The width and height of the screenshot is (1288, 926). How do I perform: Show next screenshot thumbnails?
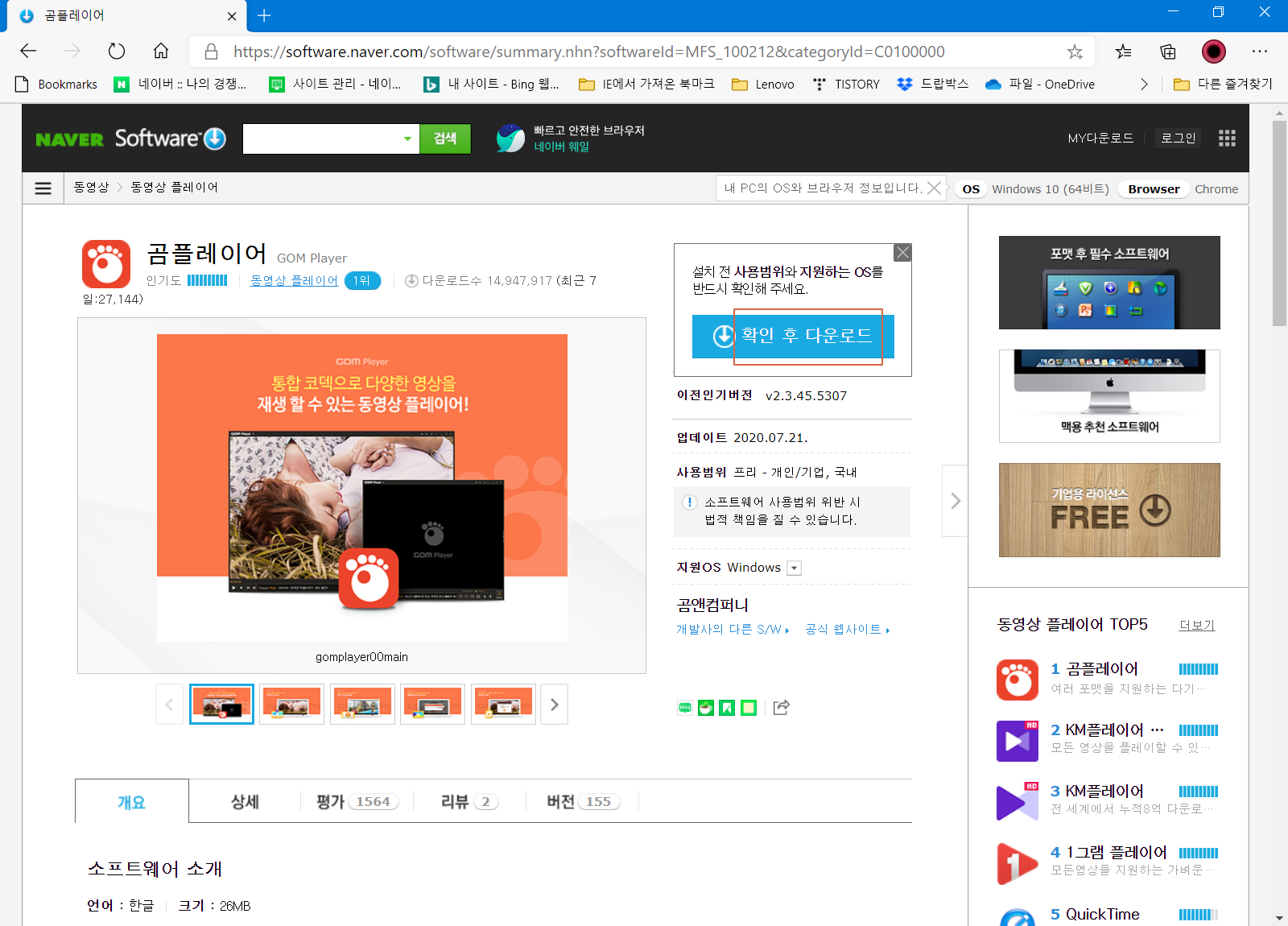point(554,705)
